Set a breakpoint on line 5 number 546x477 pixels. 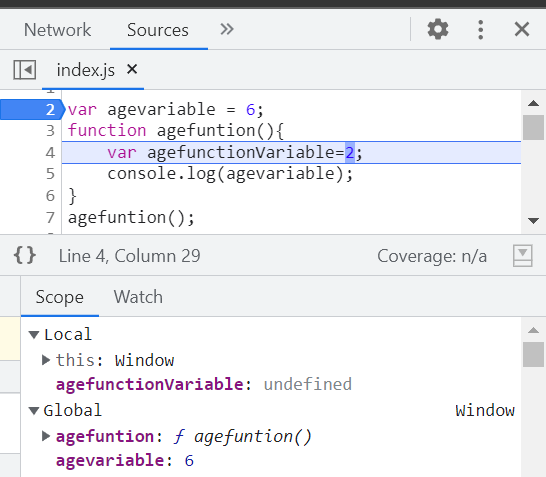click(50, 174)
